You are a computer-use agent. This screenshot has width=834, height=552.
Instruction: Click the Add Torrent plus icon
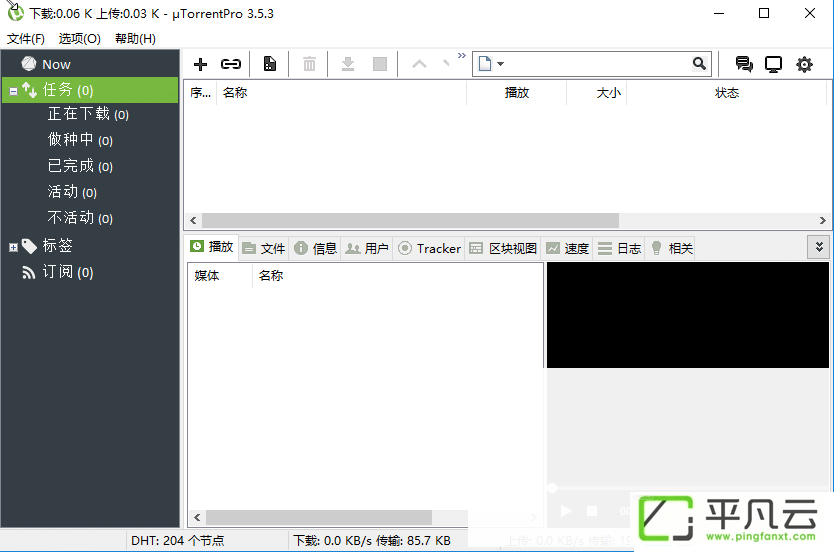point(201,64)
